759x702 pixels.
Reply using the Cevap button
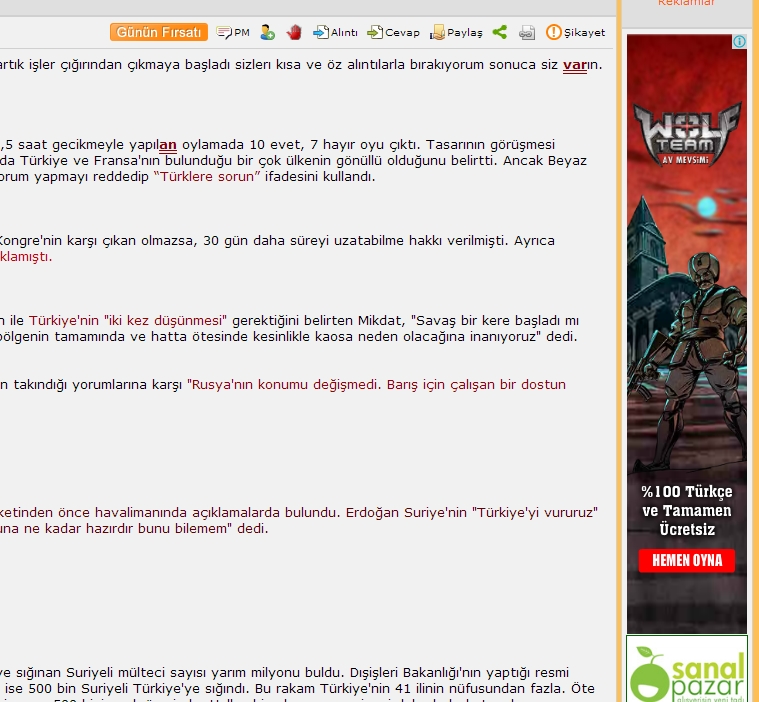(x=393, y=32)
